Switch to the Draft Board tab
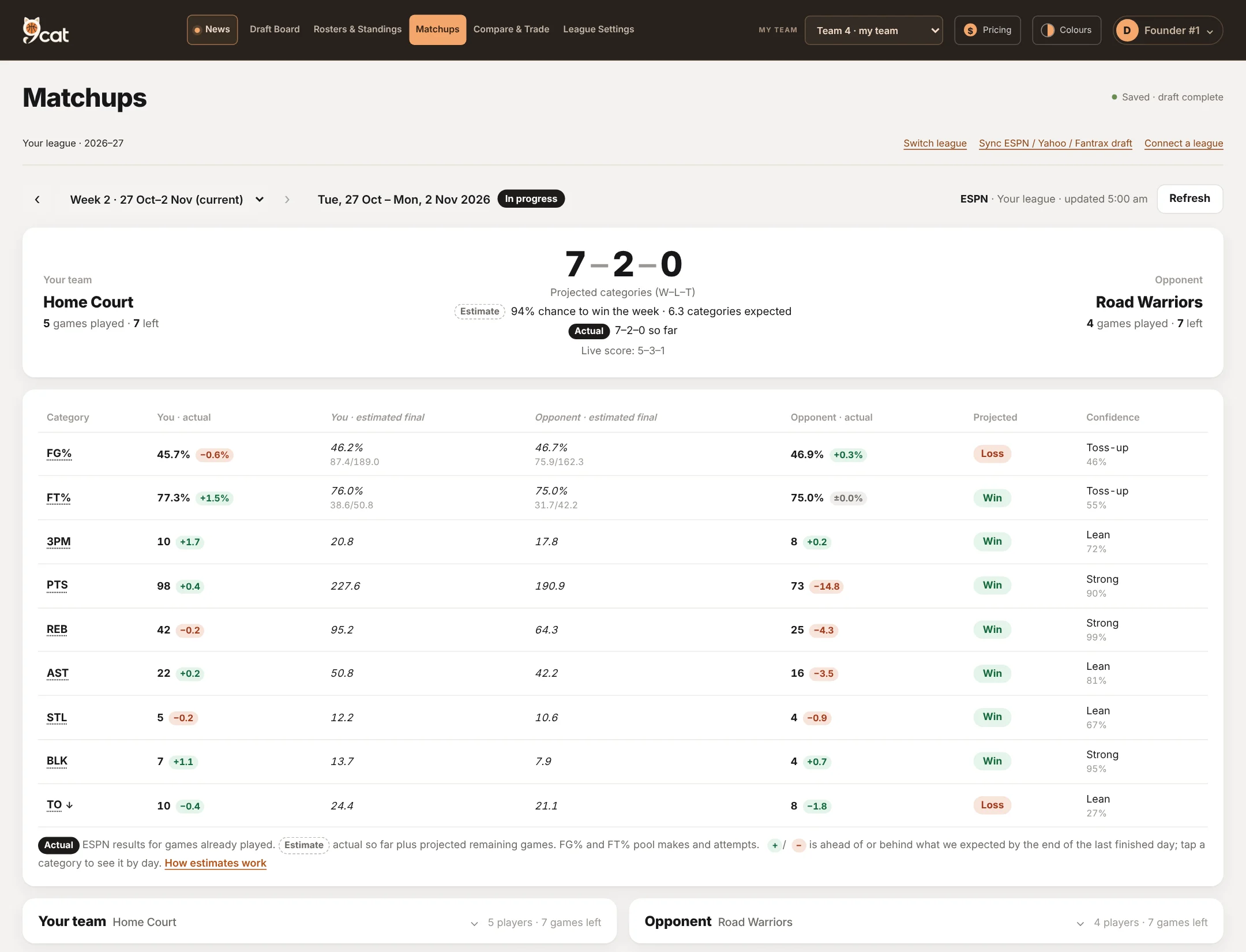This screenshot has width=1246, height=952. click(x=275, y=29)
